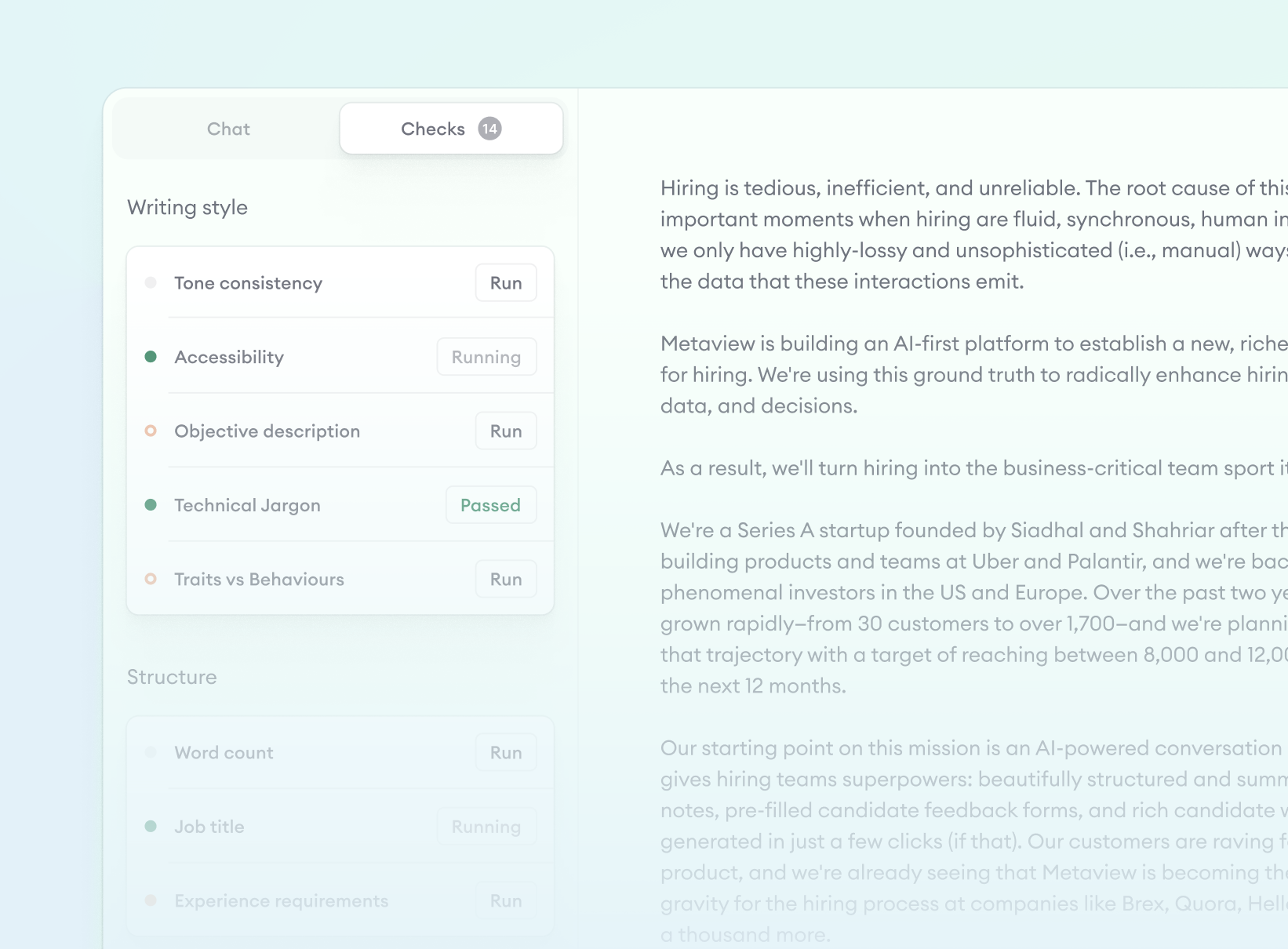
Task: Select the Traits vs Behaviours row label
Action: point(259,580)
